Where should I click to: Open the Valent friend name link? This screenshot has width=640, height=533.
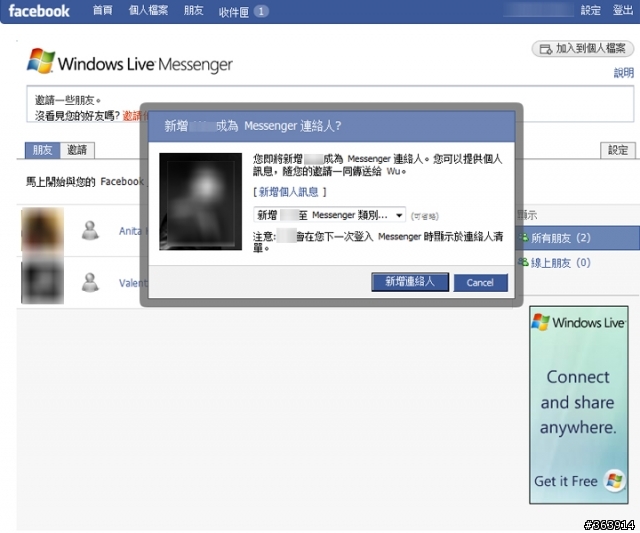133,283
